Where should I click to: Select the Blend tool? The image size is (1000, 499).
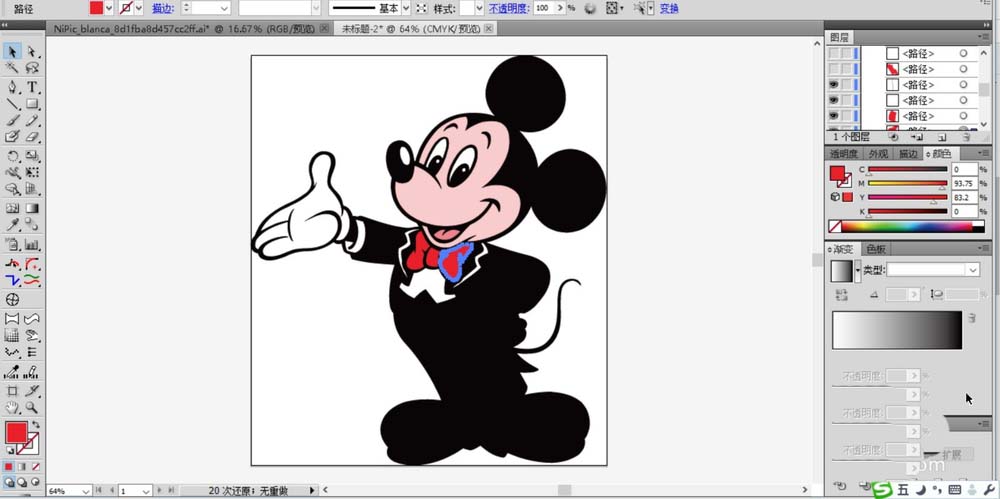coord(32,225)
